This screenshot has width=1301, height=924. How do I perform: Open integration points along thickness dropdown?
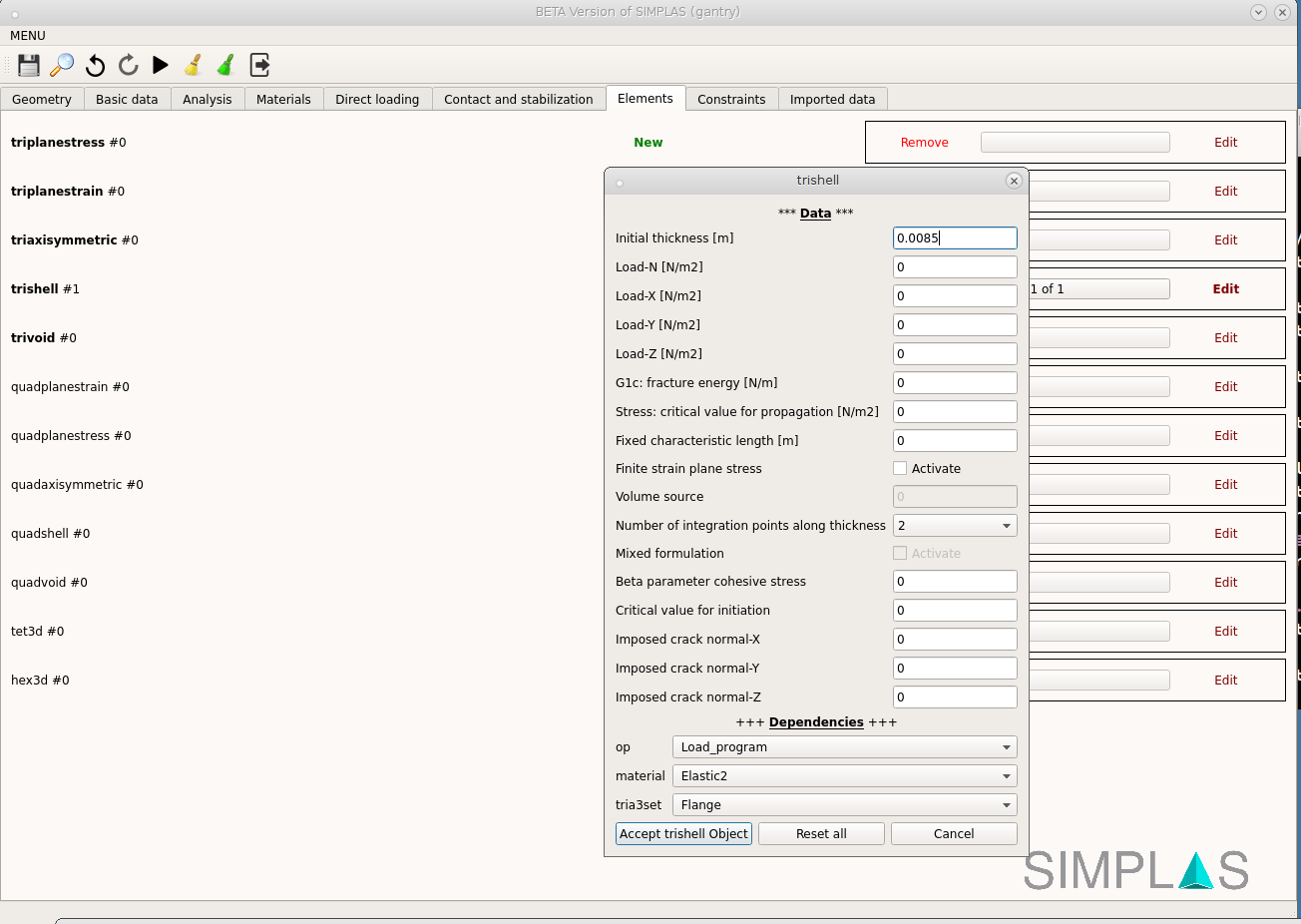click(954, 526)
